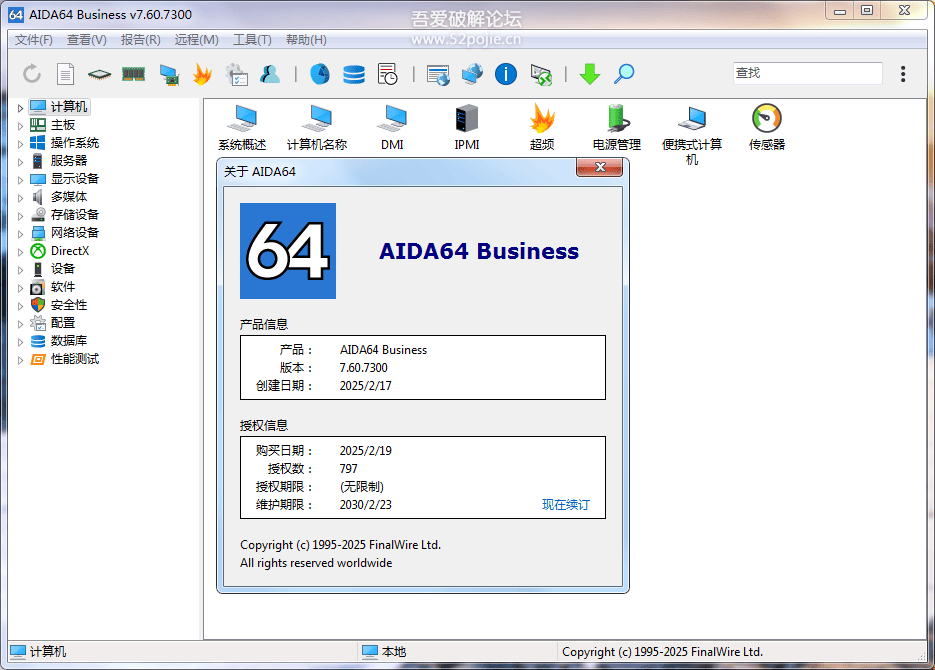Click the monitor with green X toolbar icon

[x=541, y=75]
